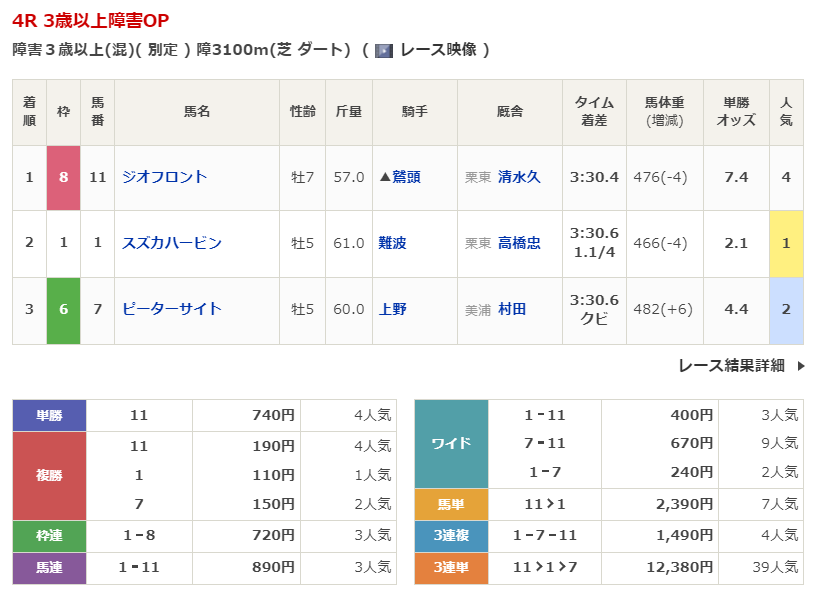
Task: Select the 単勝 bet type label
Action: [x=49, y=415]
